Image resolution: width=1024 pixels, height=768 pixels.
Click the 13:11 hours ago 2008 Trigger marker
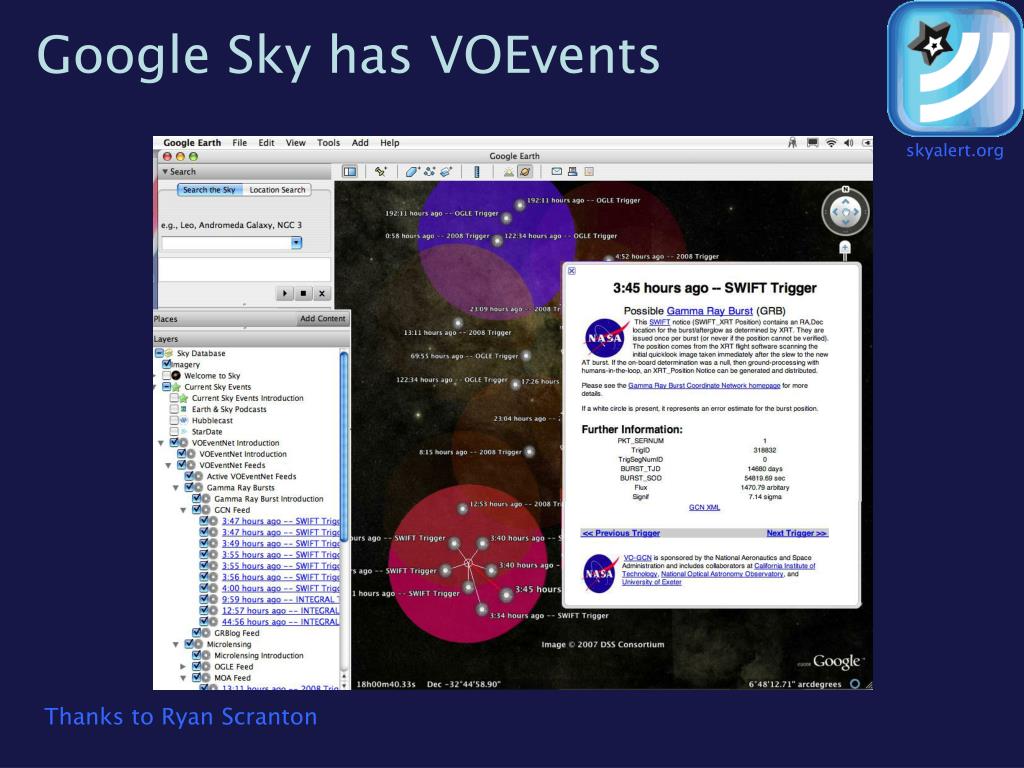tap(458, 323)
